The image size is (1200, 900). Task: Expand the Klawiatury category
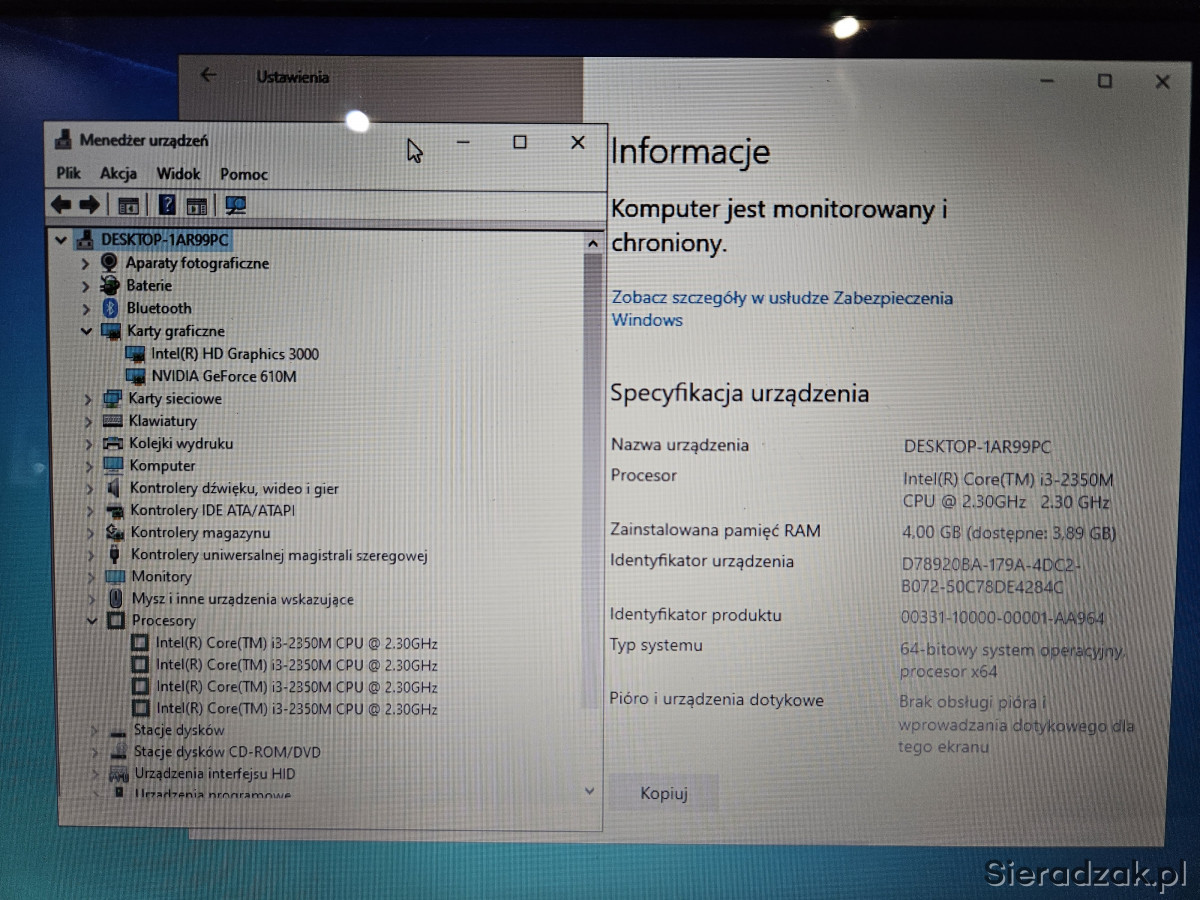88,421
